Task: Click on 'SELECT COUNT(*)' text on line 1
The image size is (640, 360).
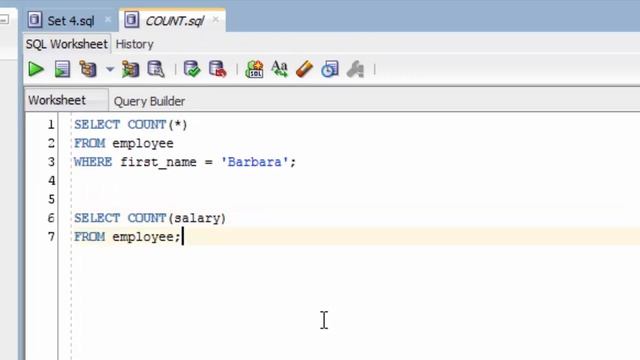Action: coord(131,124)
